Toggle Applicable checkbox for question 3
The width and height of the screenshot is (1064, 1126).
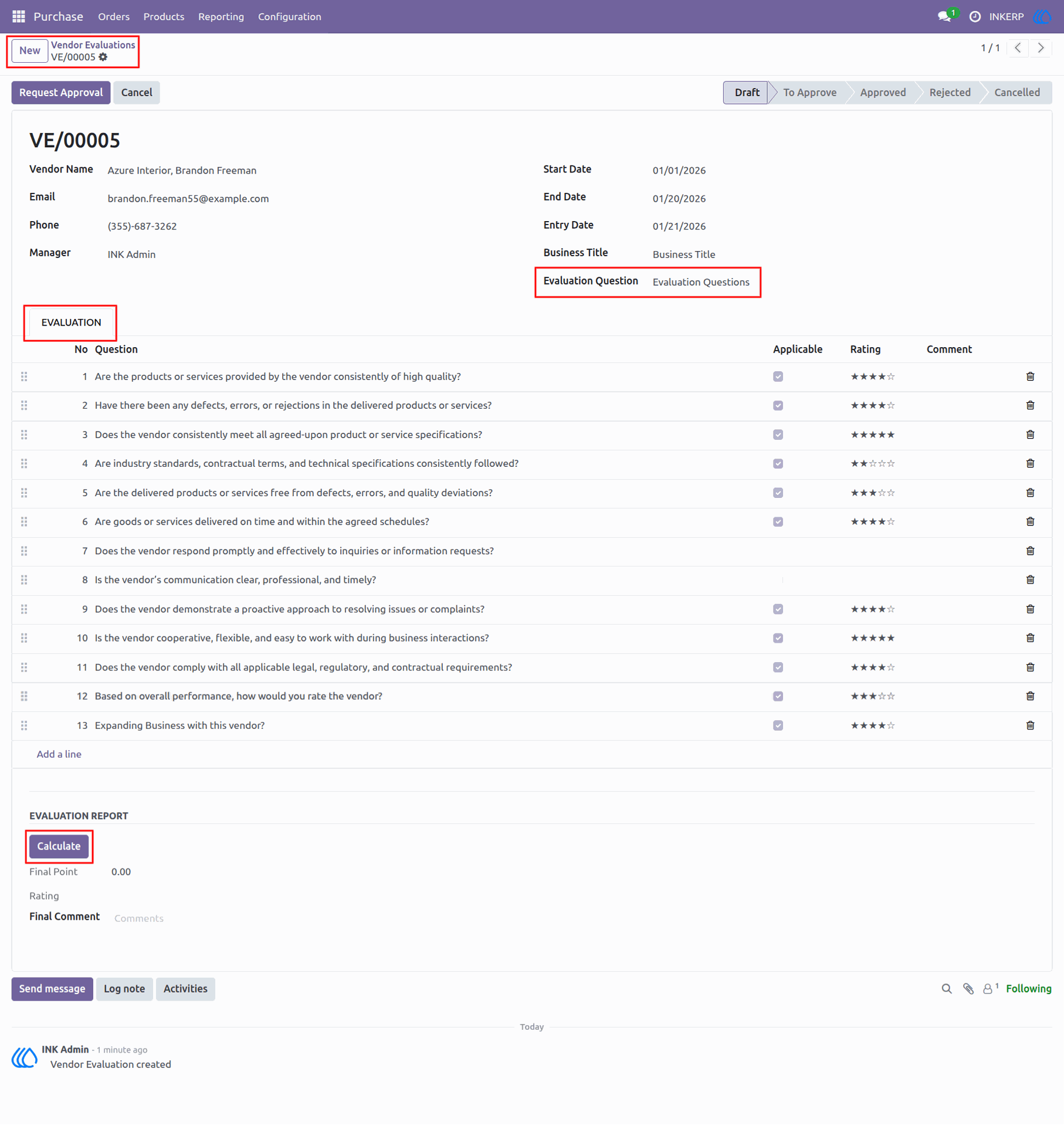(778, 435)
